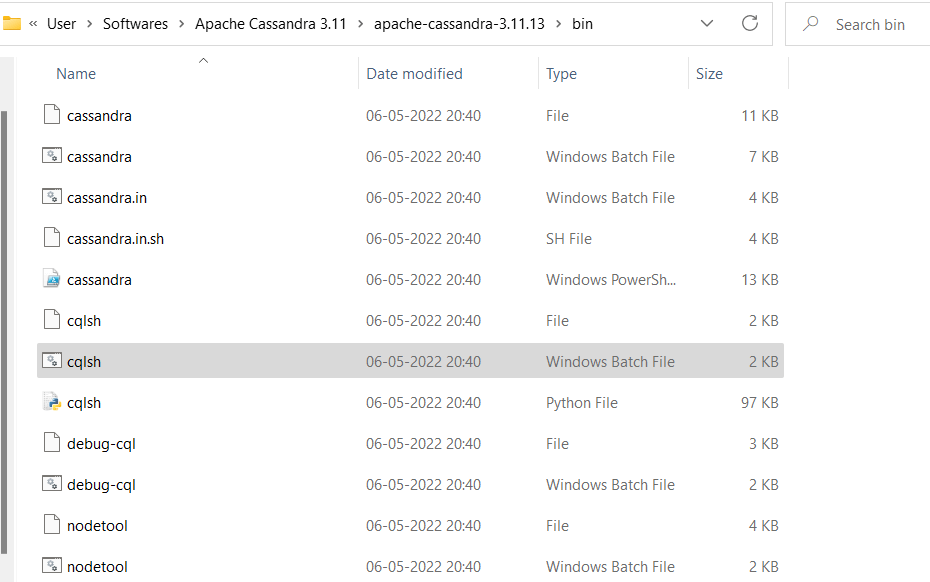Sort files by Name column header
930x582 pixels.
(76, 74)
